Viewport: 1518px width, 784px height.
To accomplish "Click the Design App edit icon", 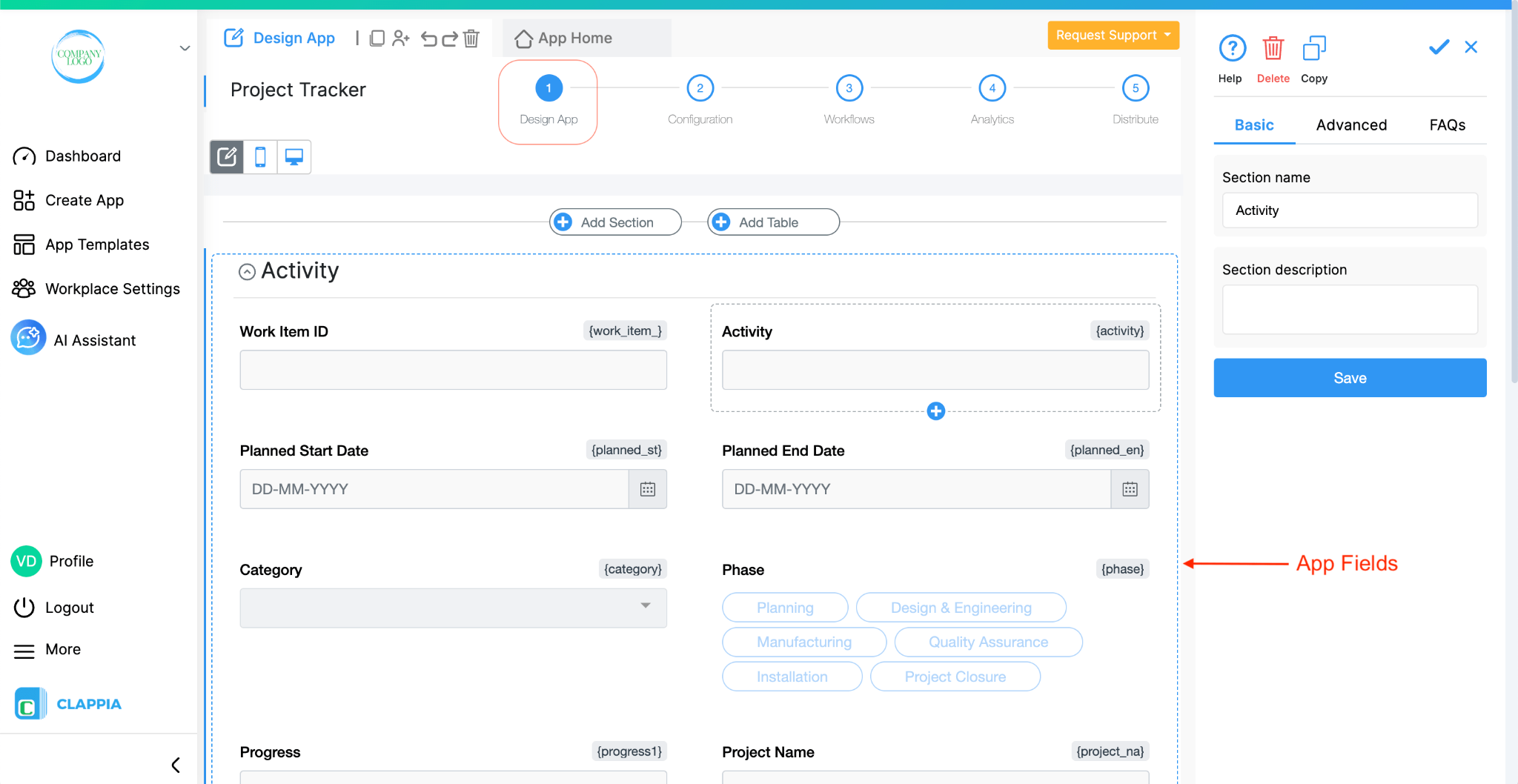I will click(x=233, y=38).
